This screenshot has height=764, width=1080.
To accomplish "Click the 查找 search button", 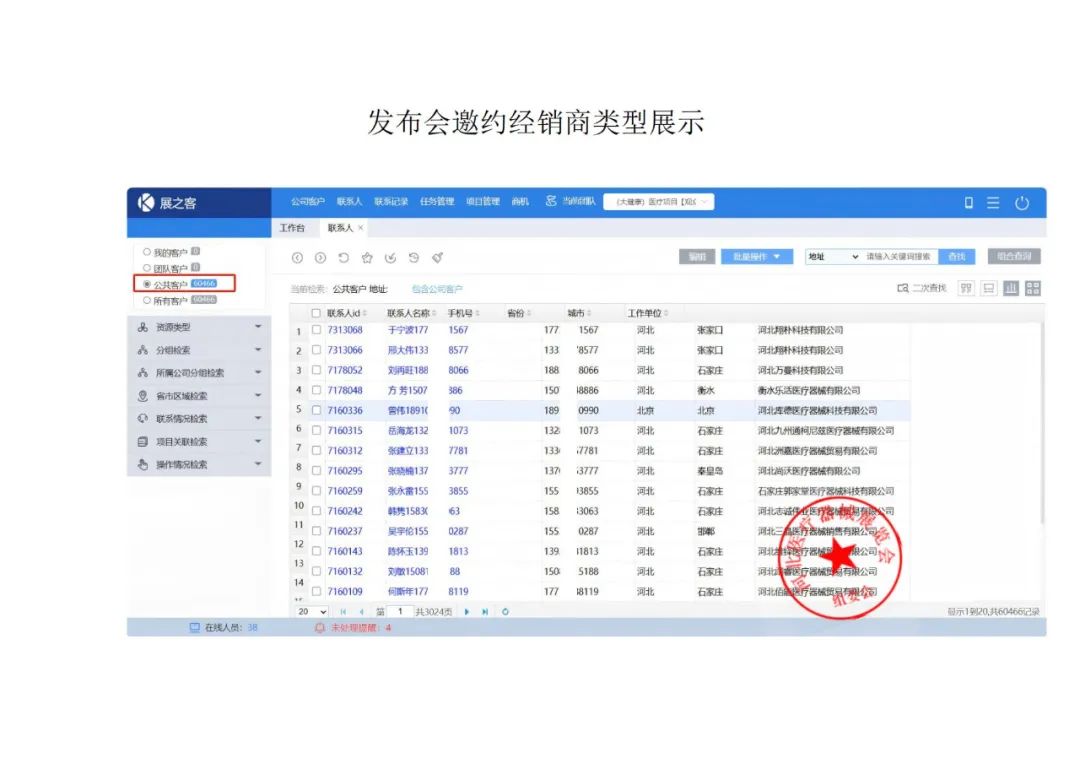I will 957,257.
